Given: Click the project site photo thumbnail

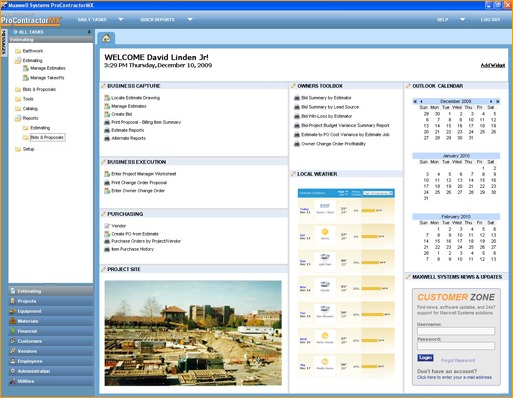Looking at the screenshot, I should tap(193, 333).
